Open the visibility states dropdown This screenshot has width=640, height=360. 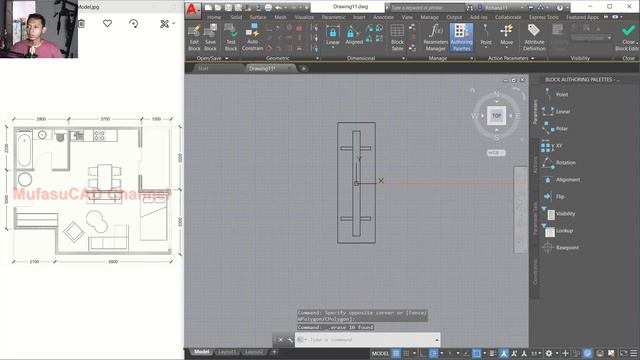(591, 38)
